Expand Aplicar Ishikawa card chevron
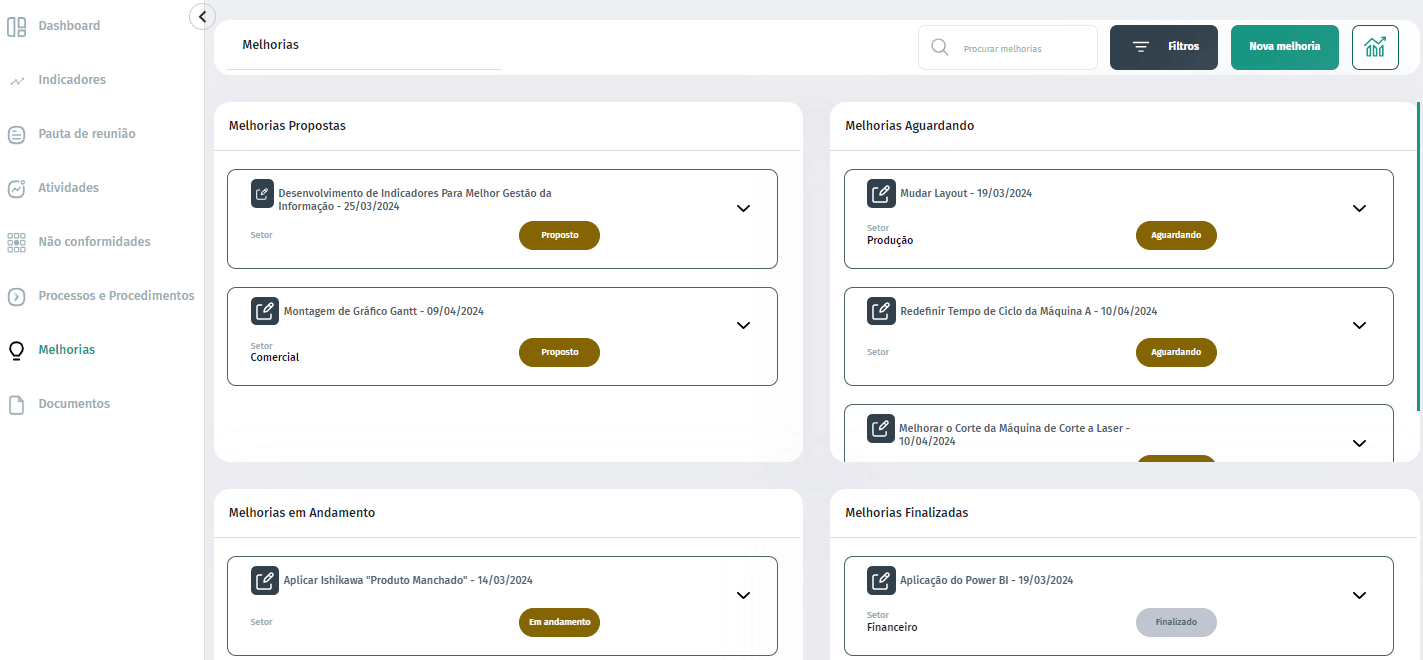The width and height of the screenshot is (1423, 660). point(743,595)
